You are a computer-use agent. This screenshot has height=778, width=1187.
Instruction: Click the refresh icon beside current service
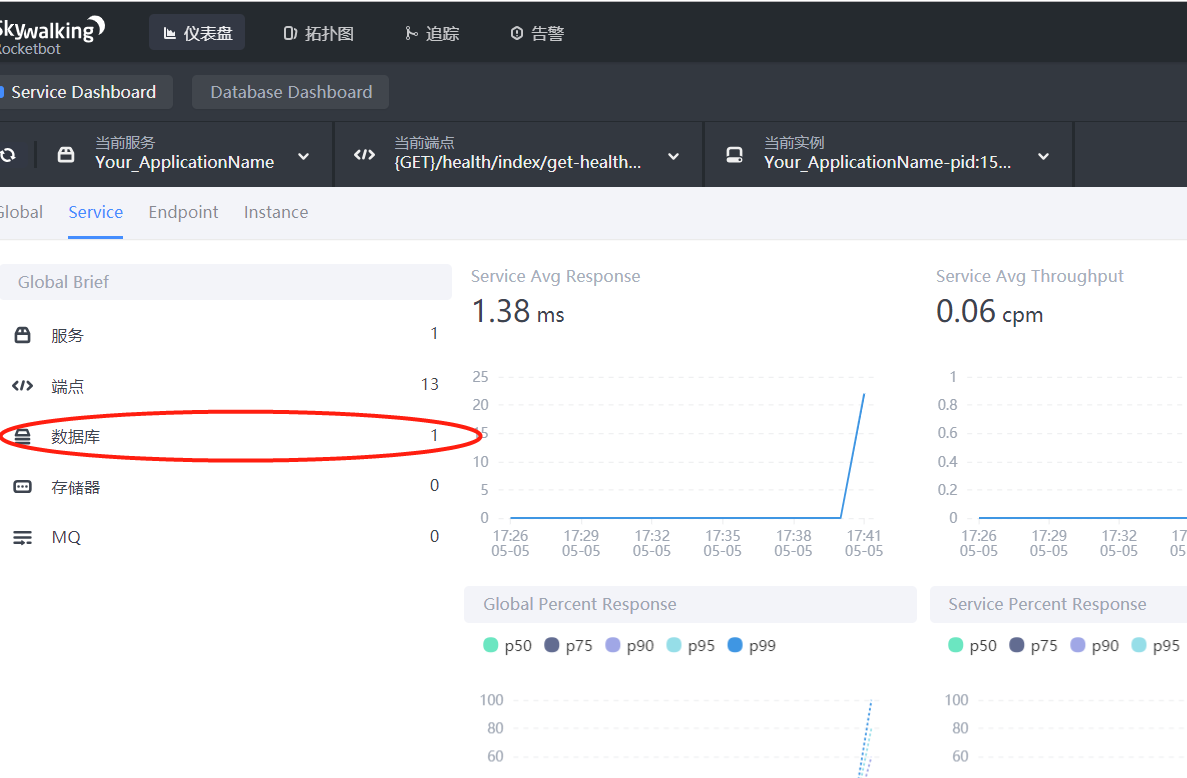[8, 155]
